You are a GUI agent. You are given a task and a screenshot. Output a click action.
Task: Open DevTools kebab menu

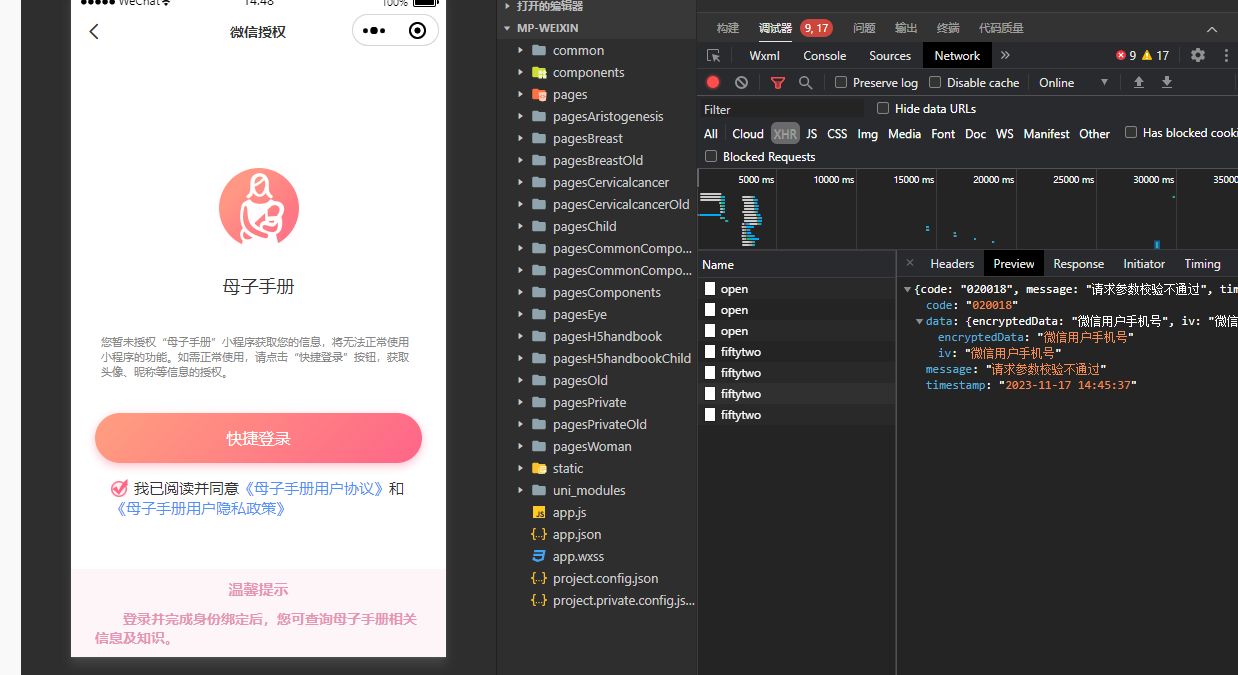[1226, 56]
